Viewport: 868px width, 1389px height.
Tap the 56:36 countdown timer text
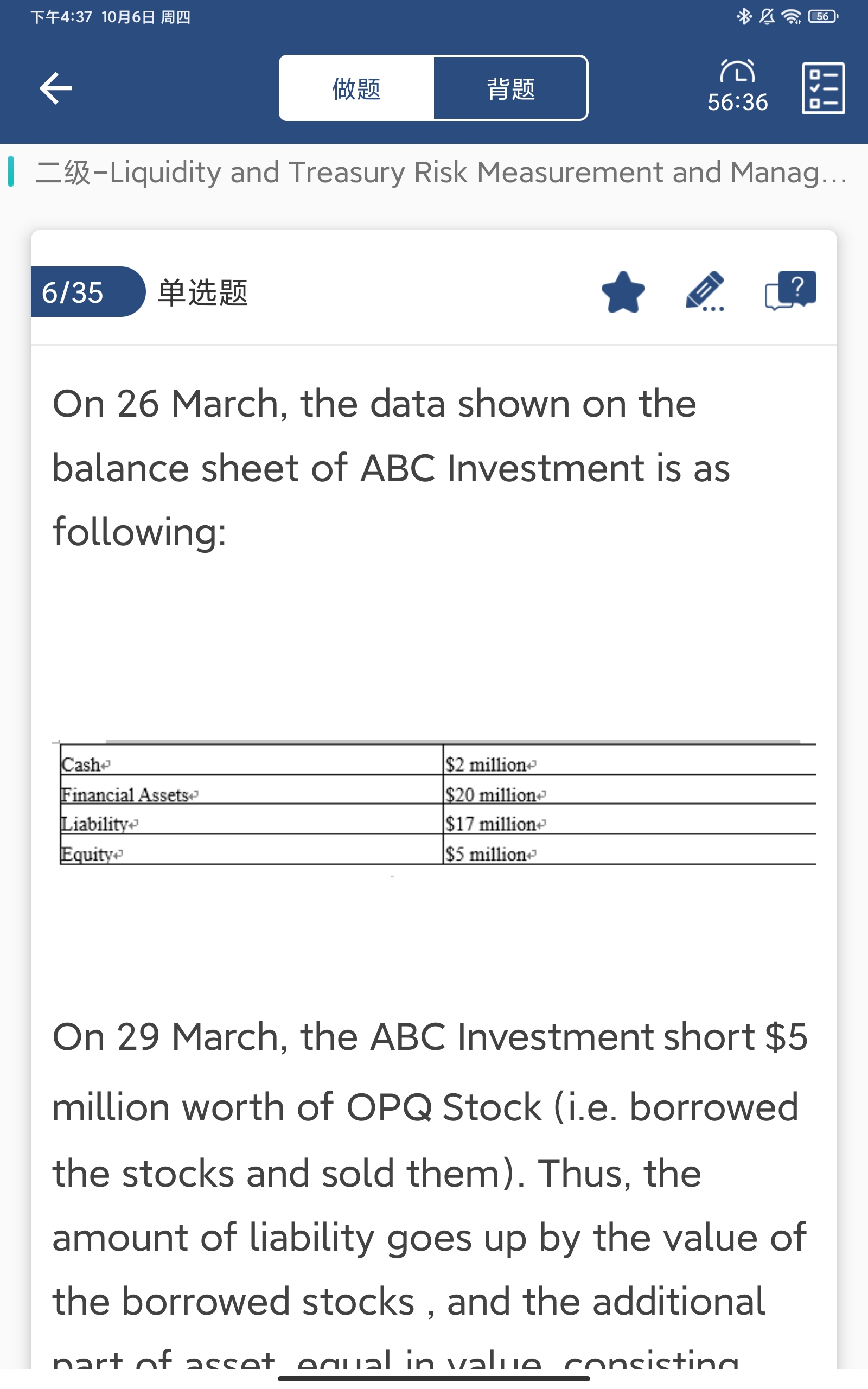pos(737,102)
